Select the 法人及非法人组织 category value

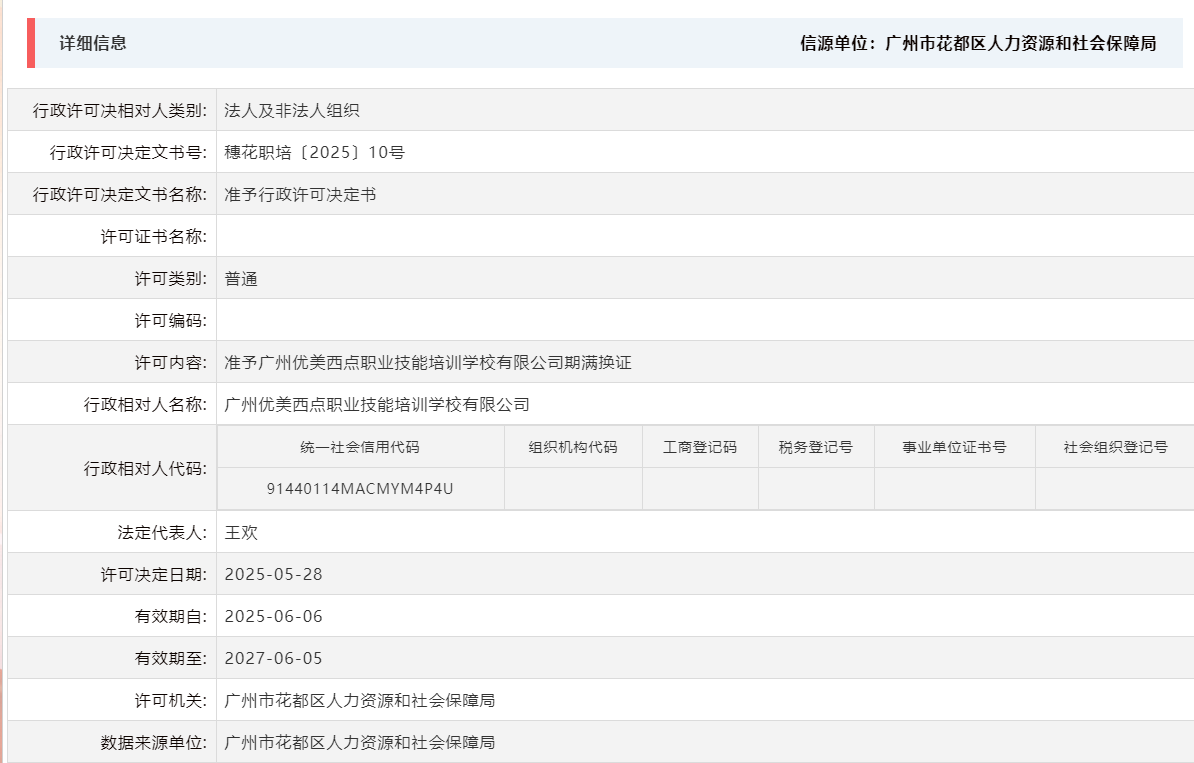(x=290, y=110)
